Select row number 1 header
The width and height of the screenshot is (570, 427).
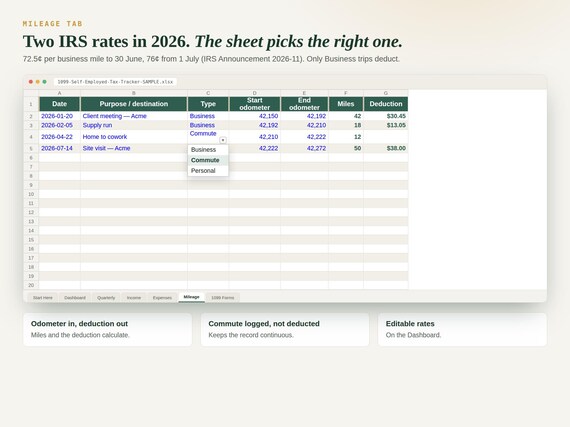[31, 104]
